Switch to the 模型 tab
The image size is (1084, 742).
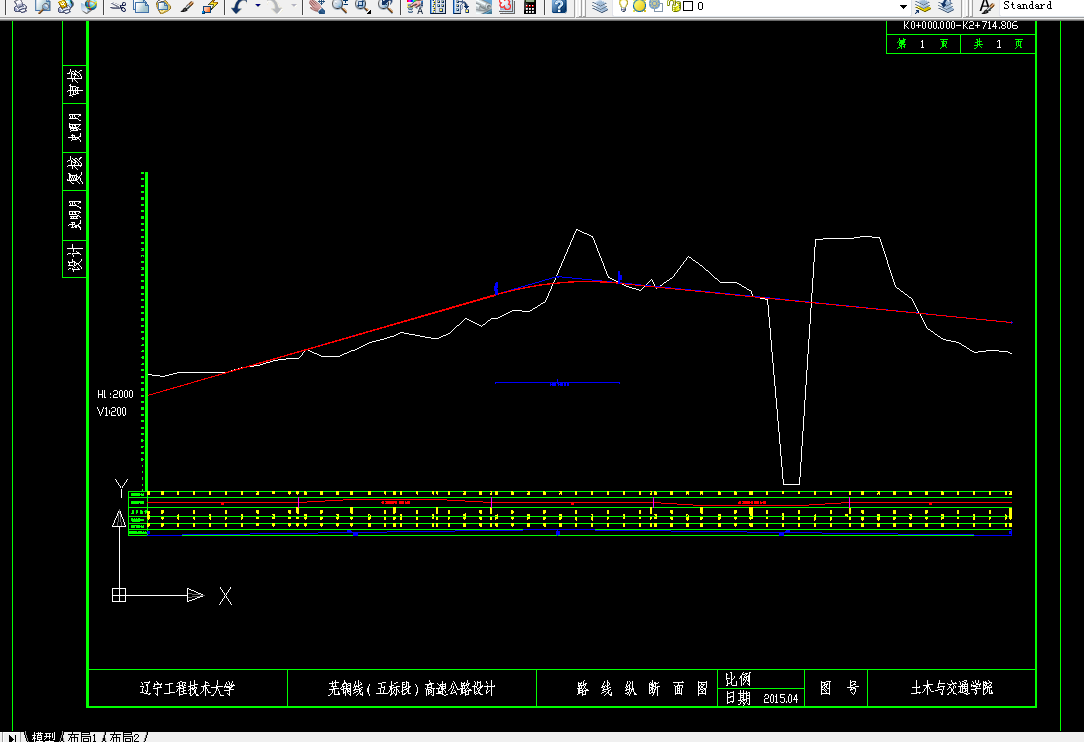coord(43,737)
